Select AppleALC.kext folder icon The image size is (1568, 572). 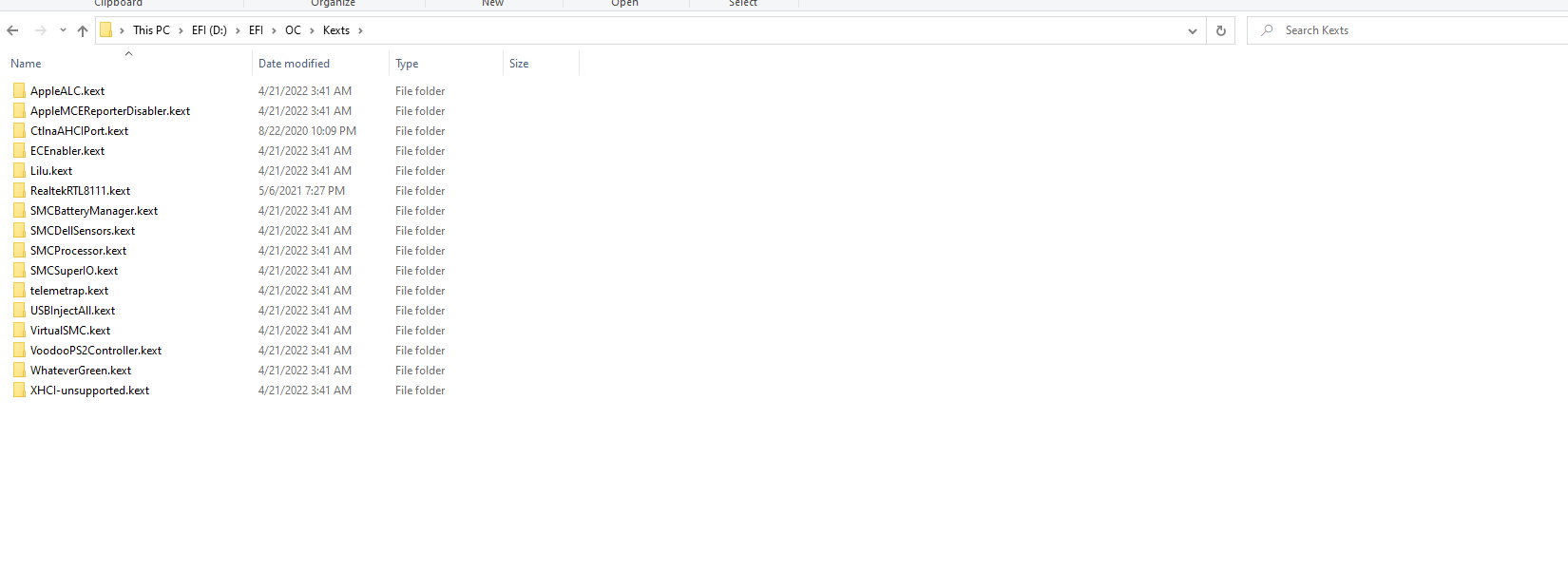coord(19,91)
